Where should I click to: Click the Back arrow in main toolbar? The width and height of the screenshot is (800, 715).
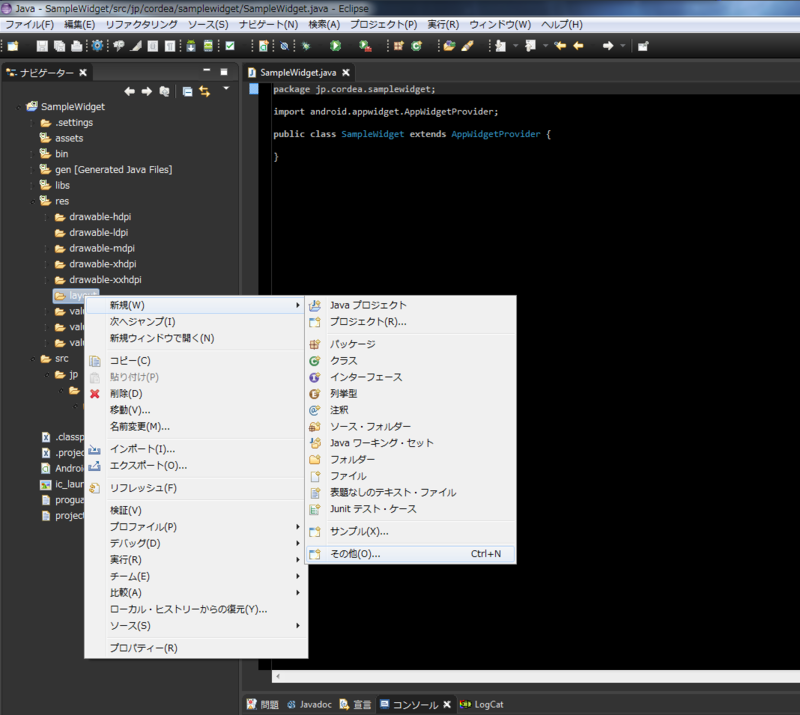578,46
